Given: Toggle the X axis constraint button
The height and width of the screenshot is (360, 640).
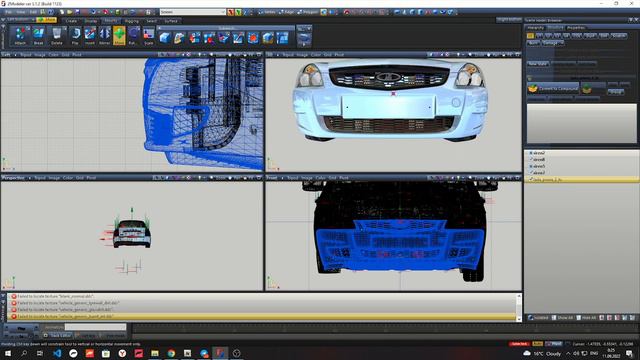Looking at the screenshot, I should point(231,12).
